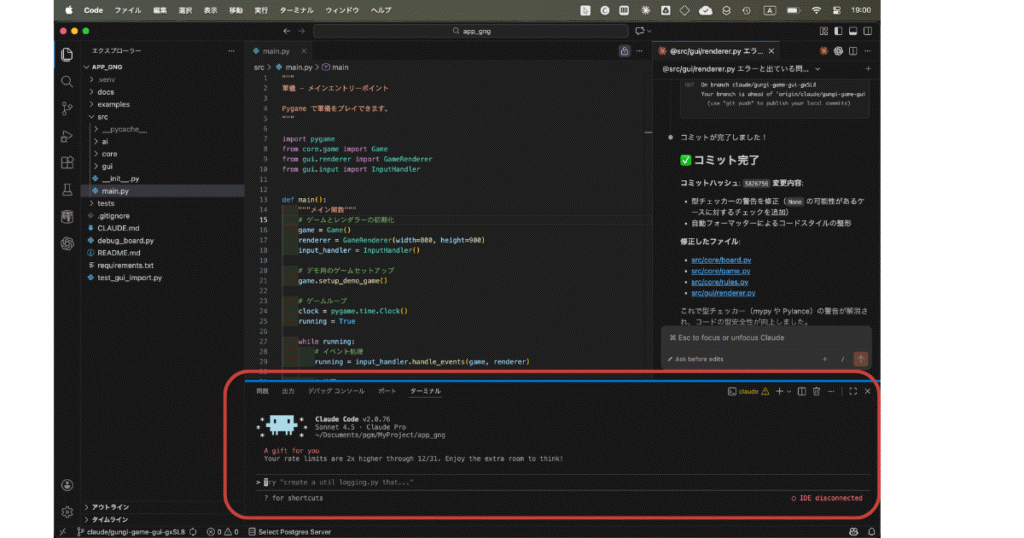Open the Search view in activity bar
Image resolution: width=1024 pixels, height=538 pixels.
(67, 81)
